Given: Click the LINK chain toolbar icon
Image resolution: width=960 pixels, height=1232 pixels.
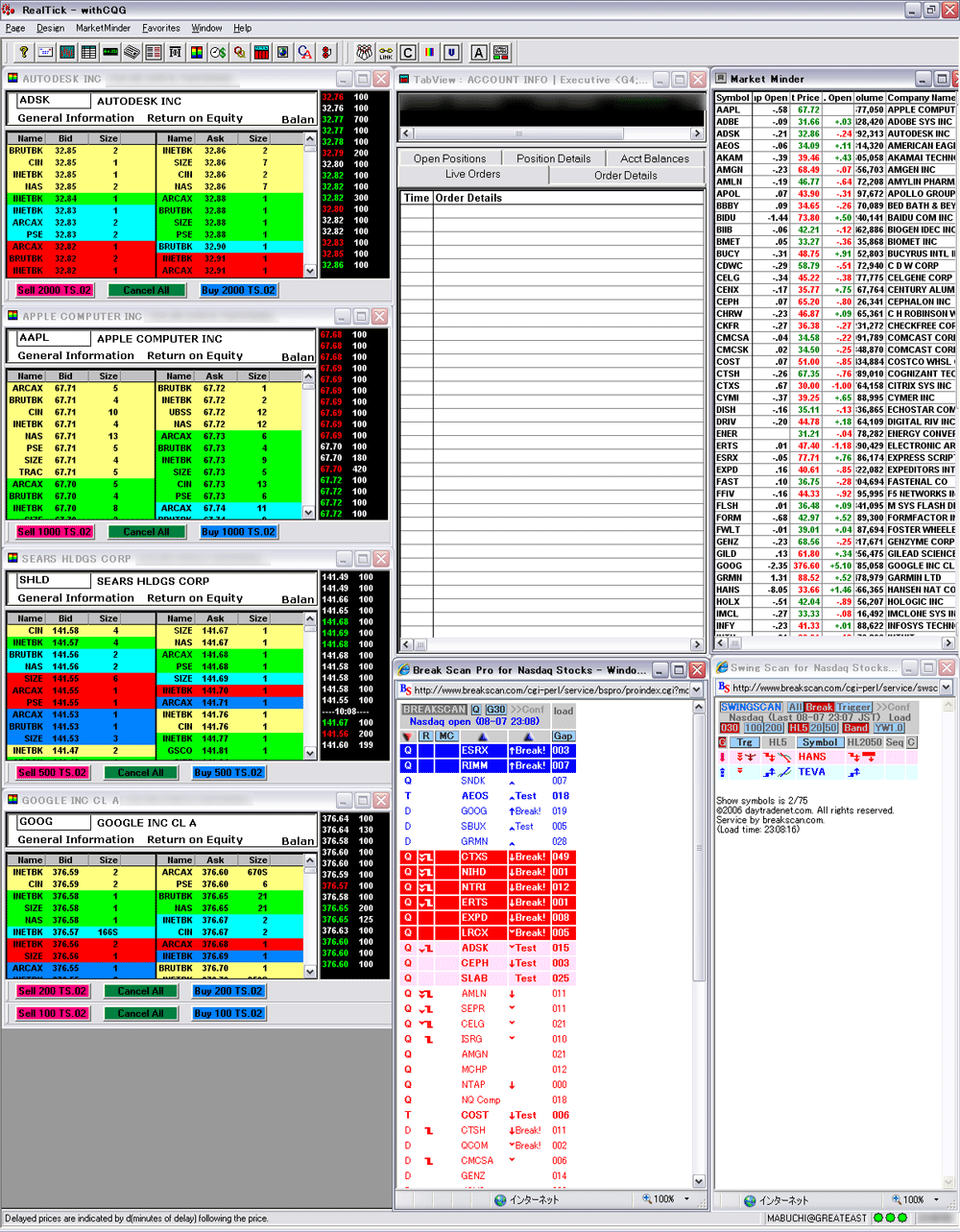Looking at the screenshot, I should 386,52.
